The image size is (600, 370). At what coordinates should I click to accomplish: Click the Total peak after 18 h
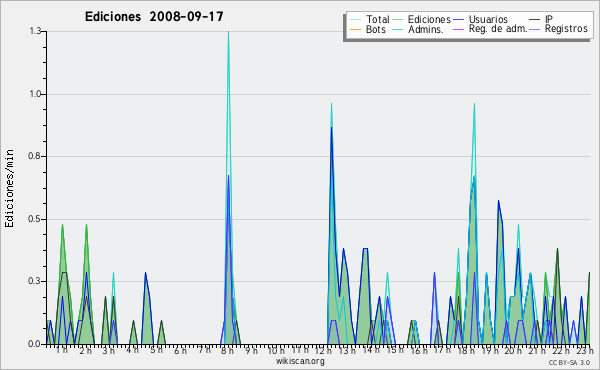point(474,104)
